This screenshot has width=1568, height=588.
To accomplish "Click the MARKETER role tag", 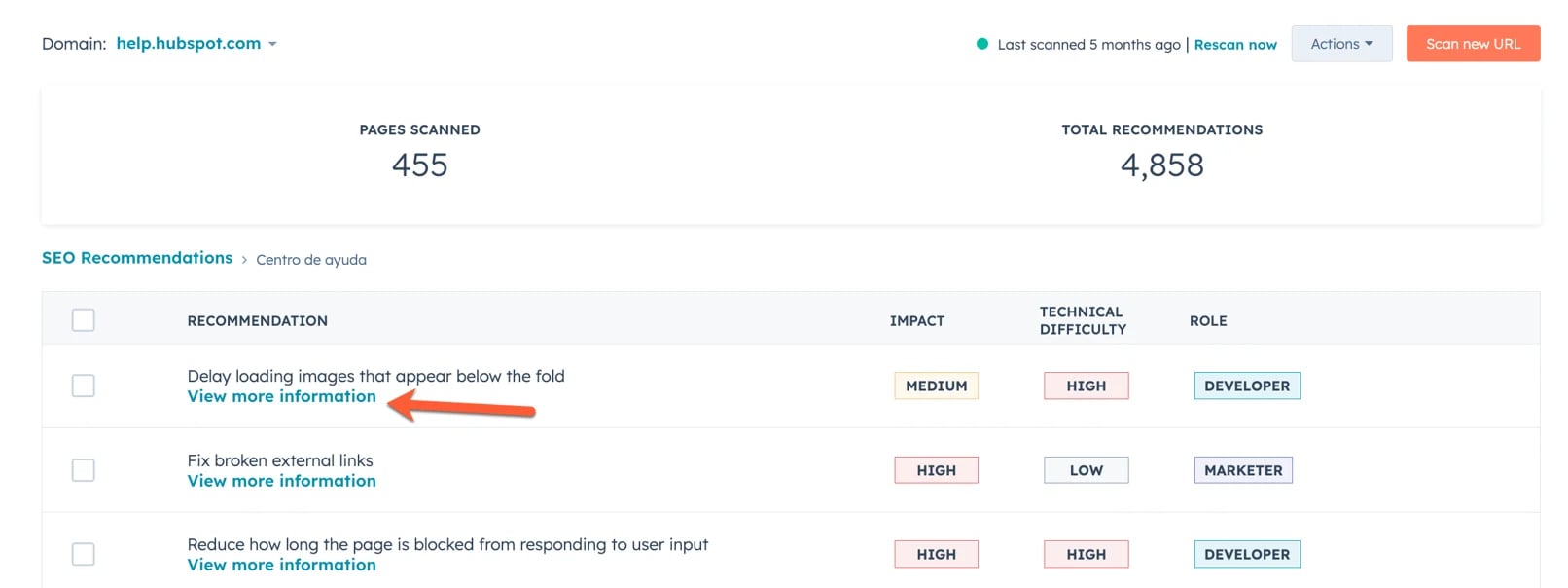I will click(1242, 470).
